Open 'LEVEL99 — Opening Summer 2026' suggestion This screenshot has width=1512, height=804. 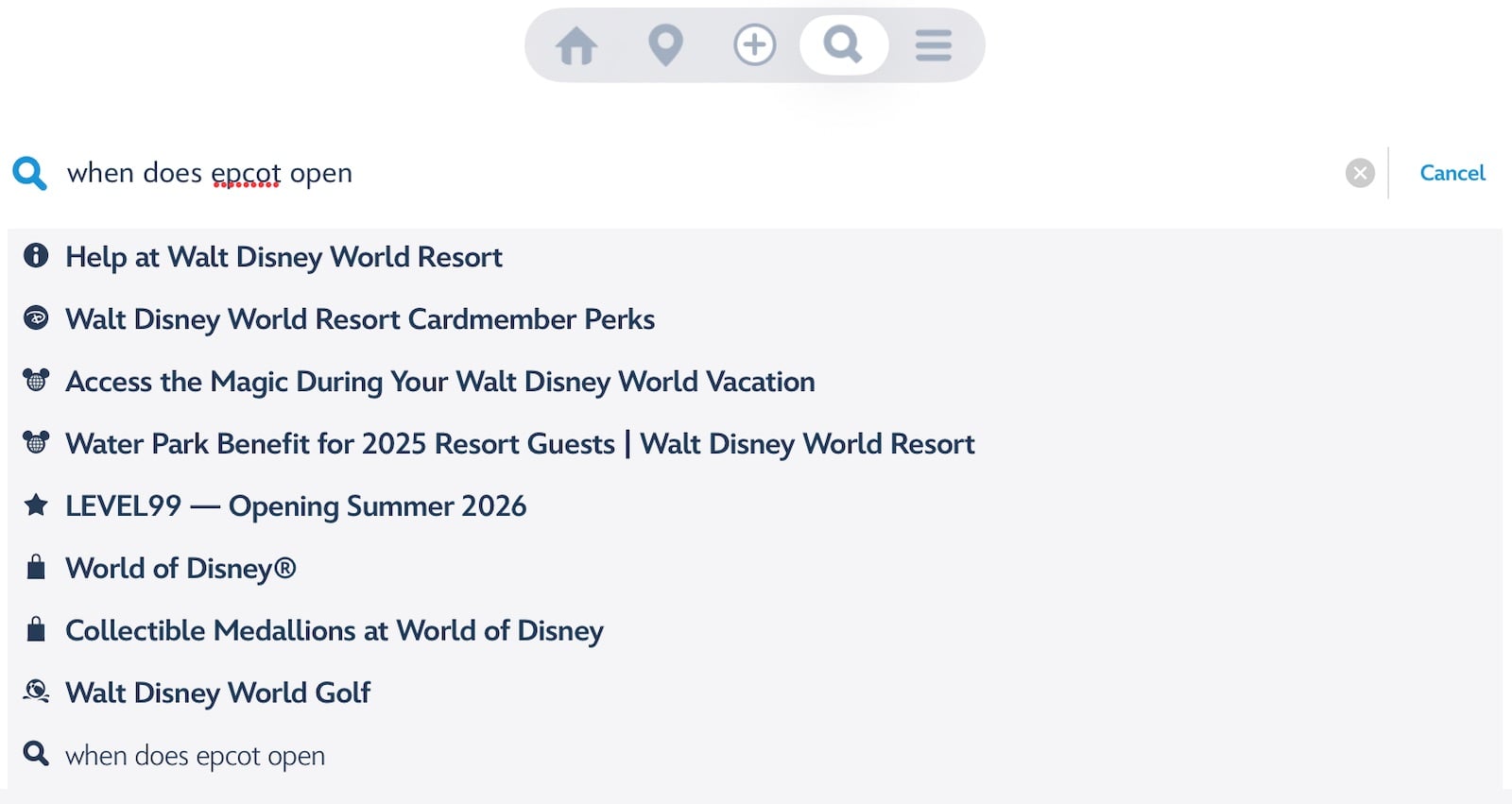point(296,506)
